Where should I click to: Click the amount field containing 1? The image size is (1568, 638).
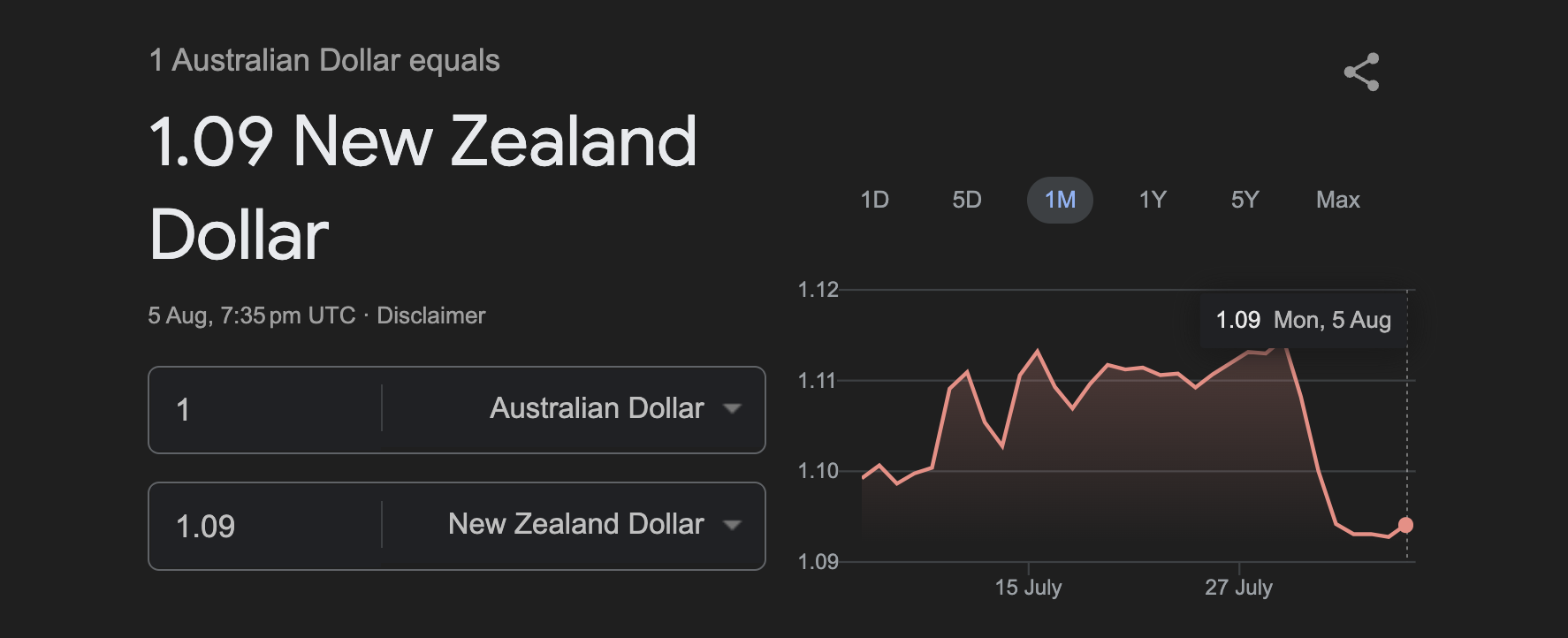265,409
